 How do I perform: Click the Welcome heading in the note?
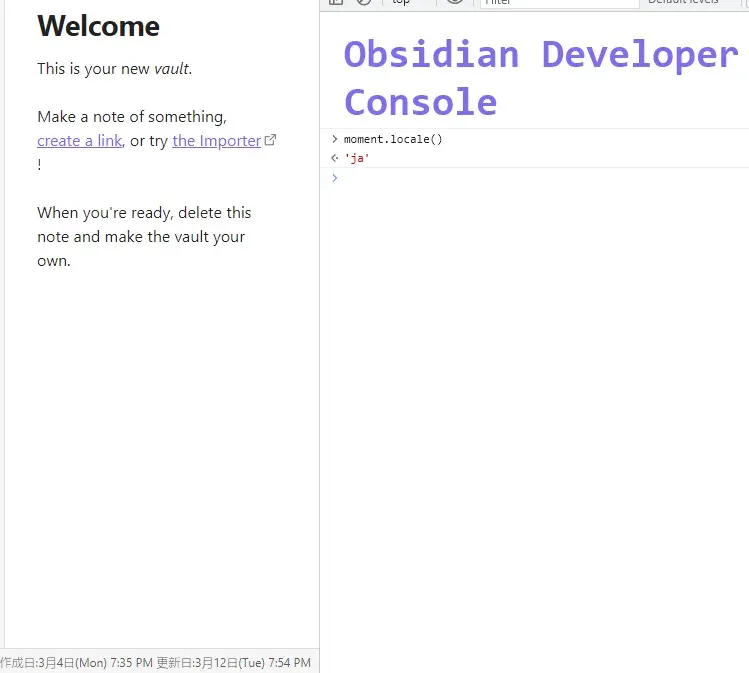pos(98,26)
